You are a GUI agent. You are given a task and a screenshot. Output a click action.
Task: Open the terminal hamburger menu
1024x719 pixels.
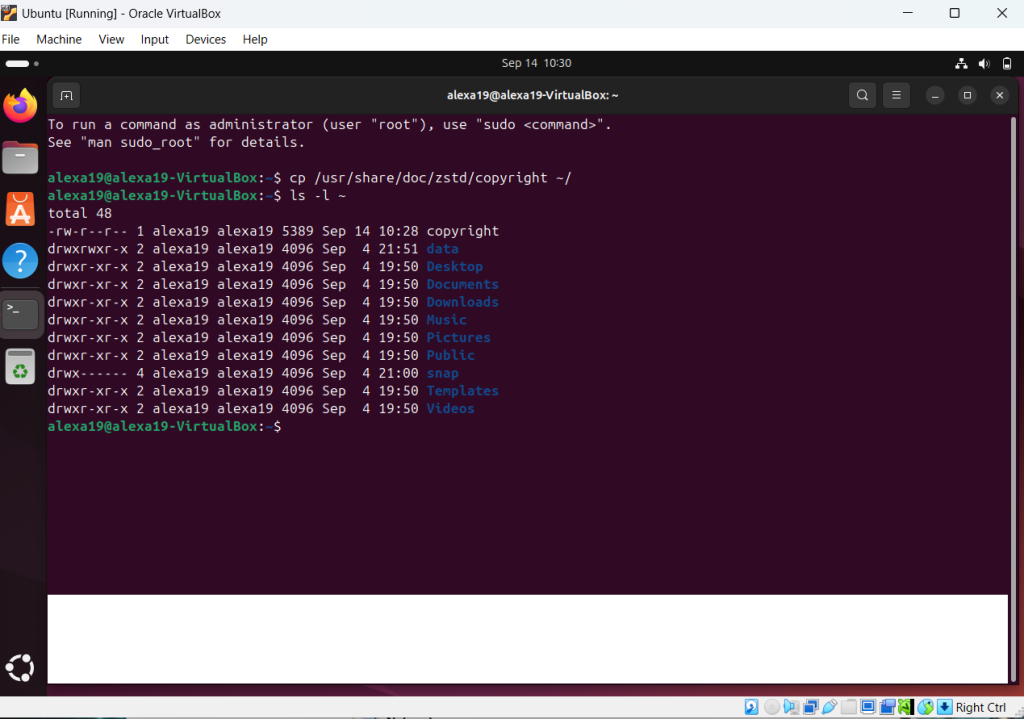point(896,95)
